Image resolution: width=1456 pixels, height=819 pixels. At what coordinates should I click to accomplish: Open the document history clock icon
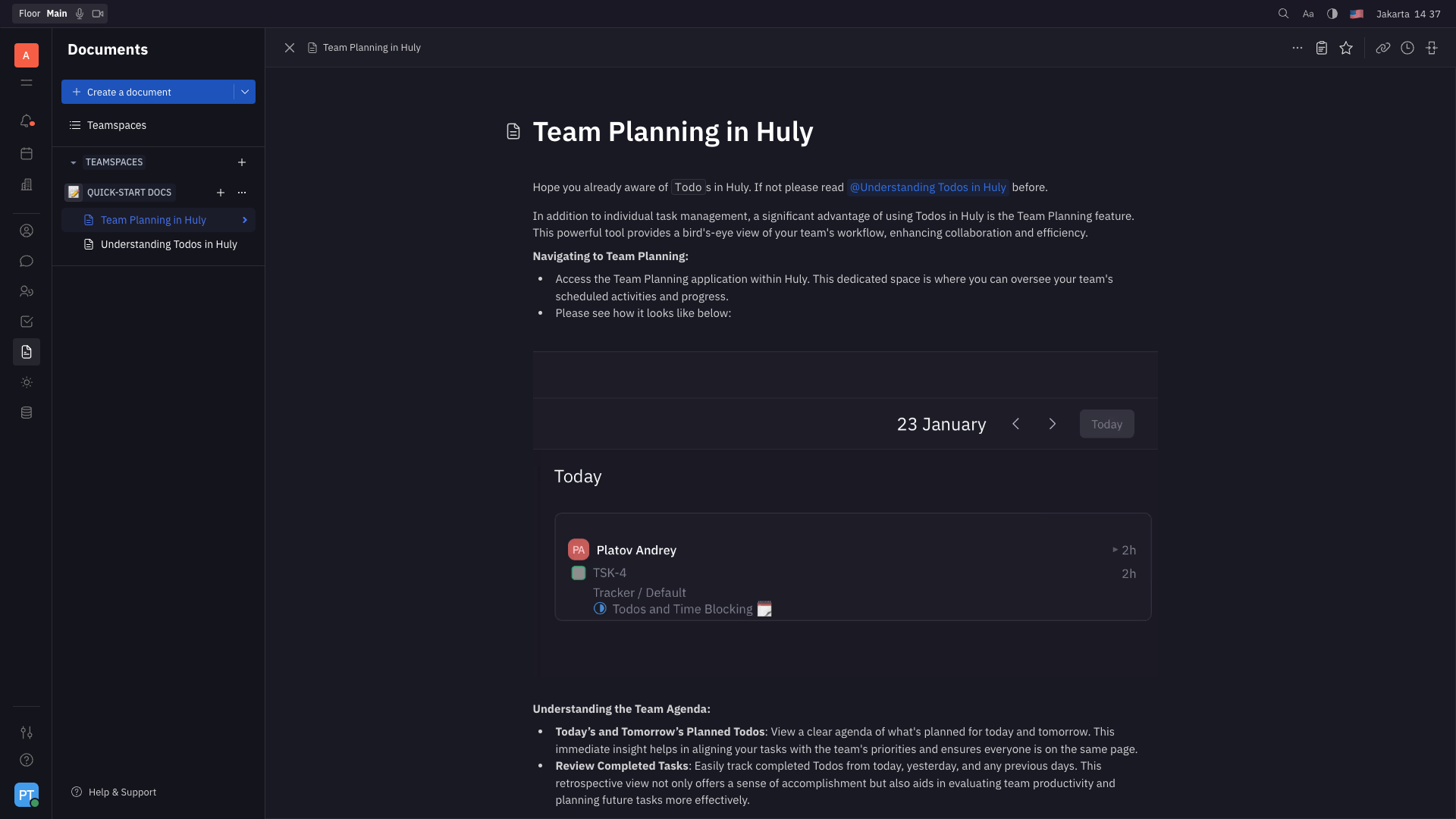click(1407, 49)
